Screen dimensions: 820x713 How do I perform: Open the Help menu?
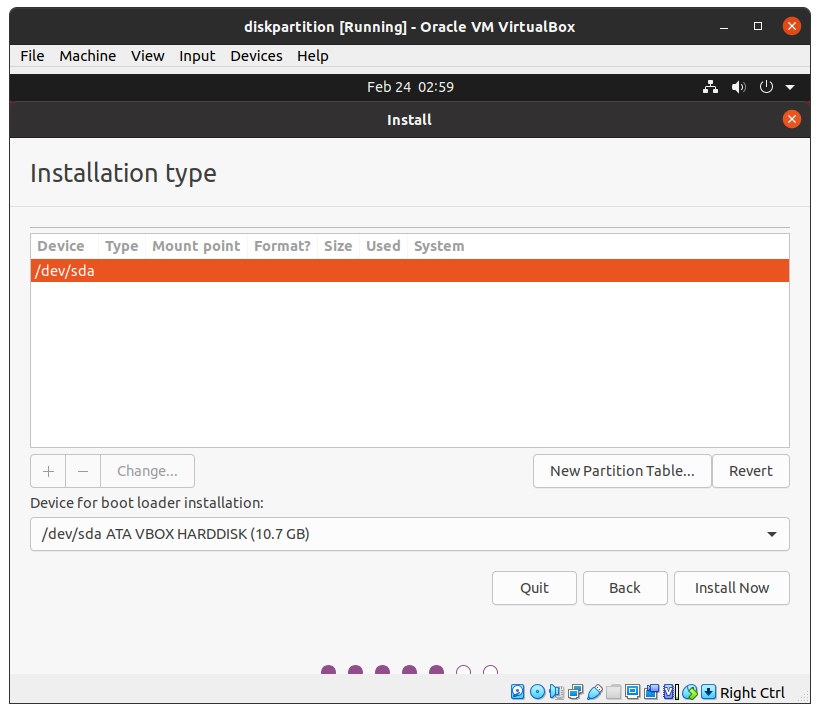(x=313, y=56)
